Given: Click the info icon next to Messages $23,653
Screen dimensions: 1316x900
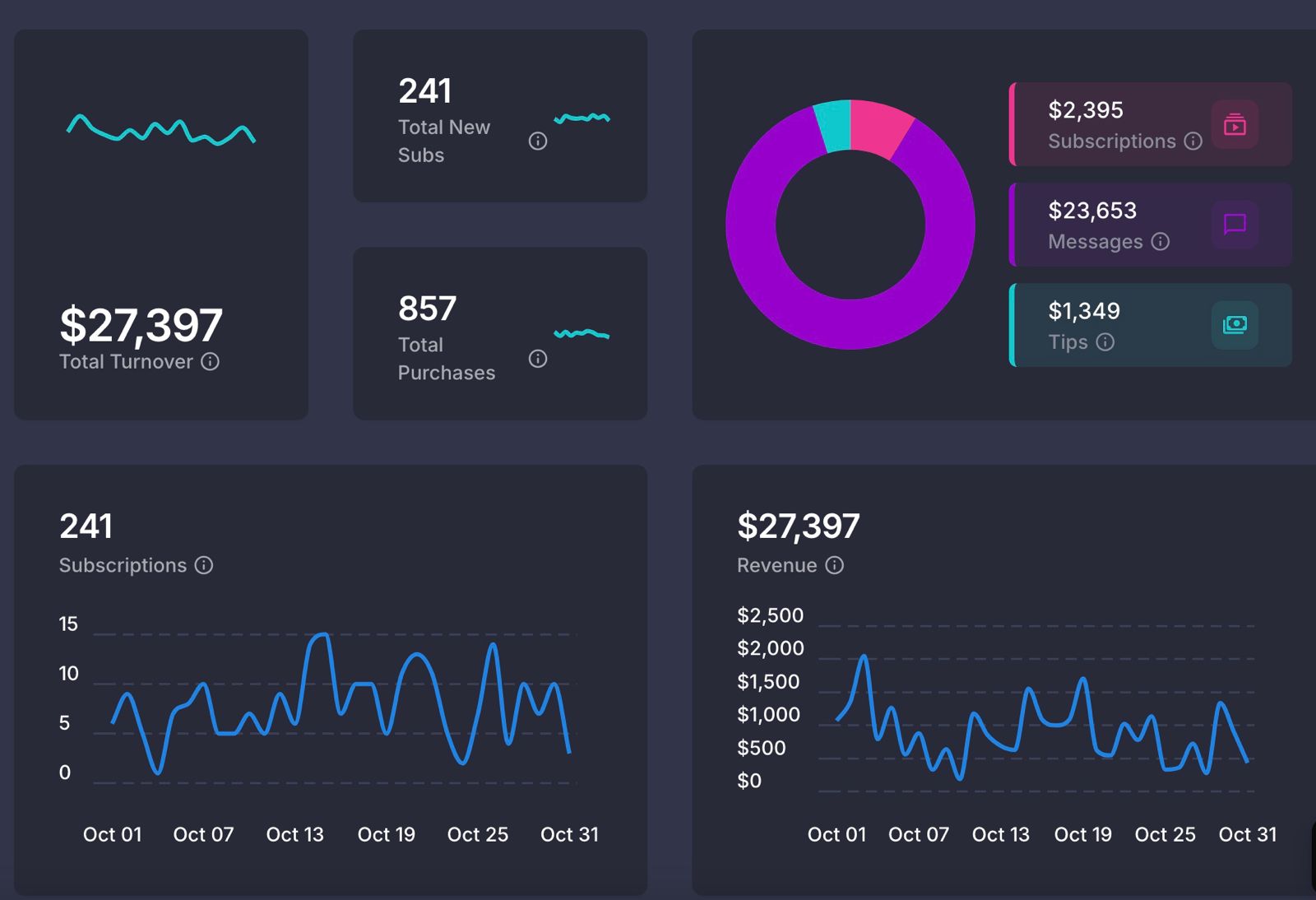Looking at the screenshot, I should (x=1161, y=243).
